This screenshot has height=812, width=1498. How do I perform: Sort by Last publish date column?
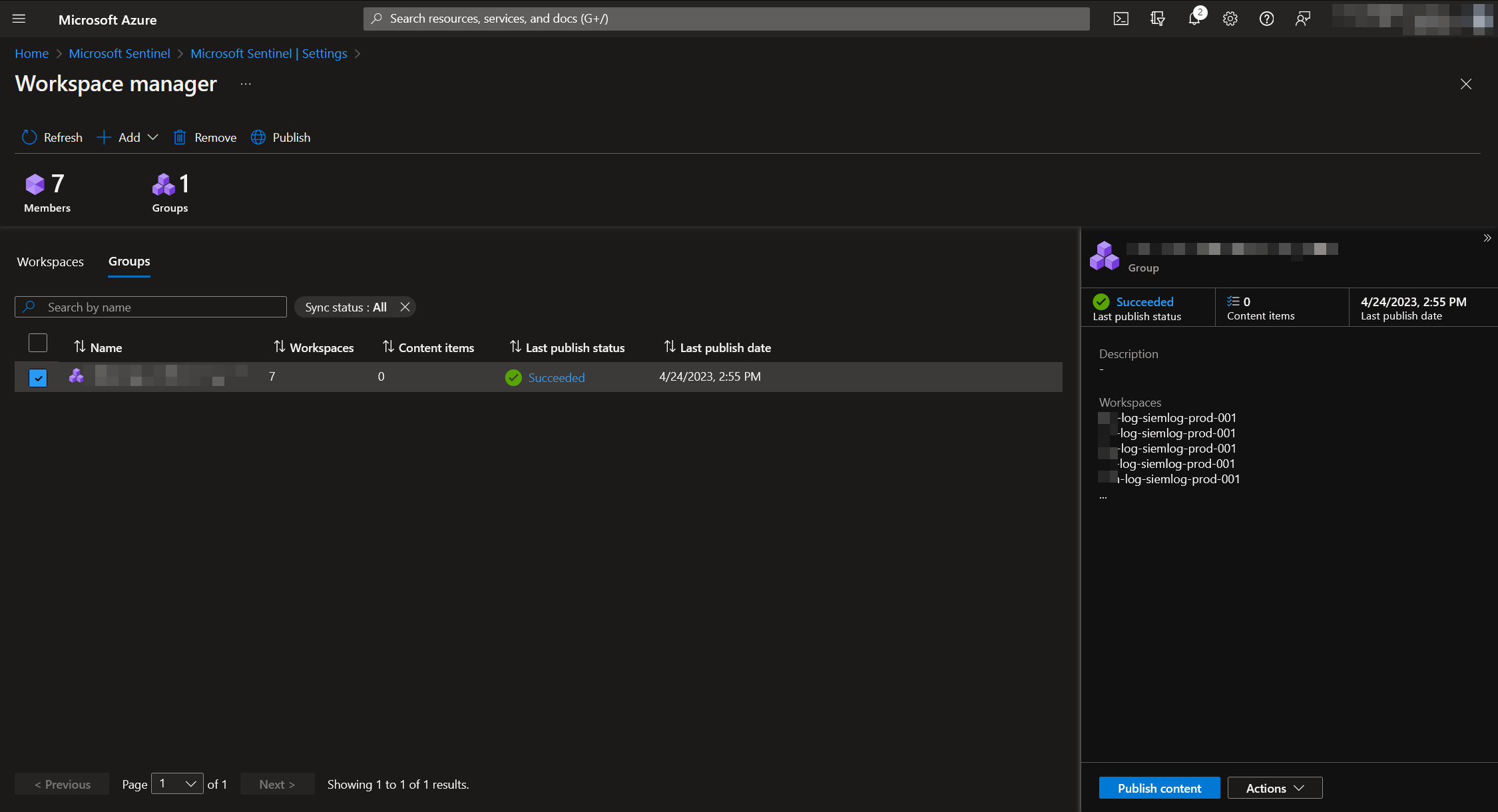tap(717, 347)
